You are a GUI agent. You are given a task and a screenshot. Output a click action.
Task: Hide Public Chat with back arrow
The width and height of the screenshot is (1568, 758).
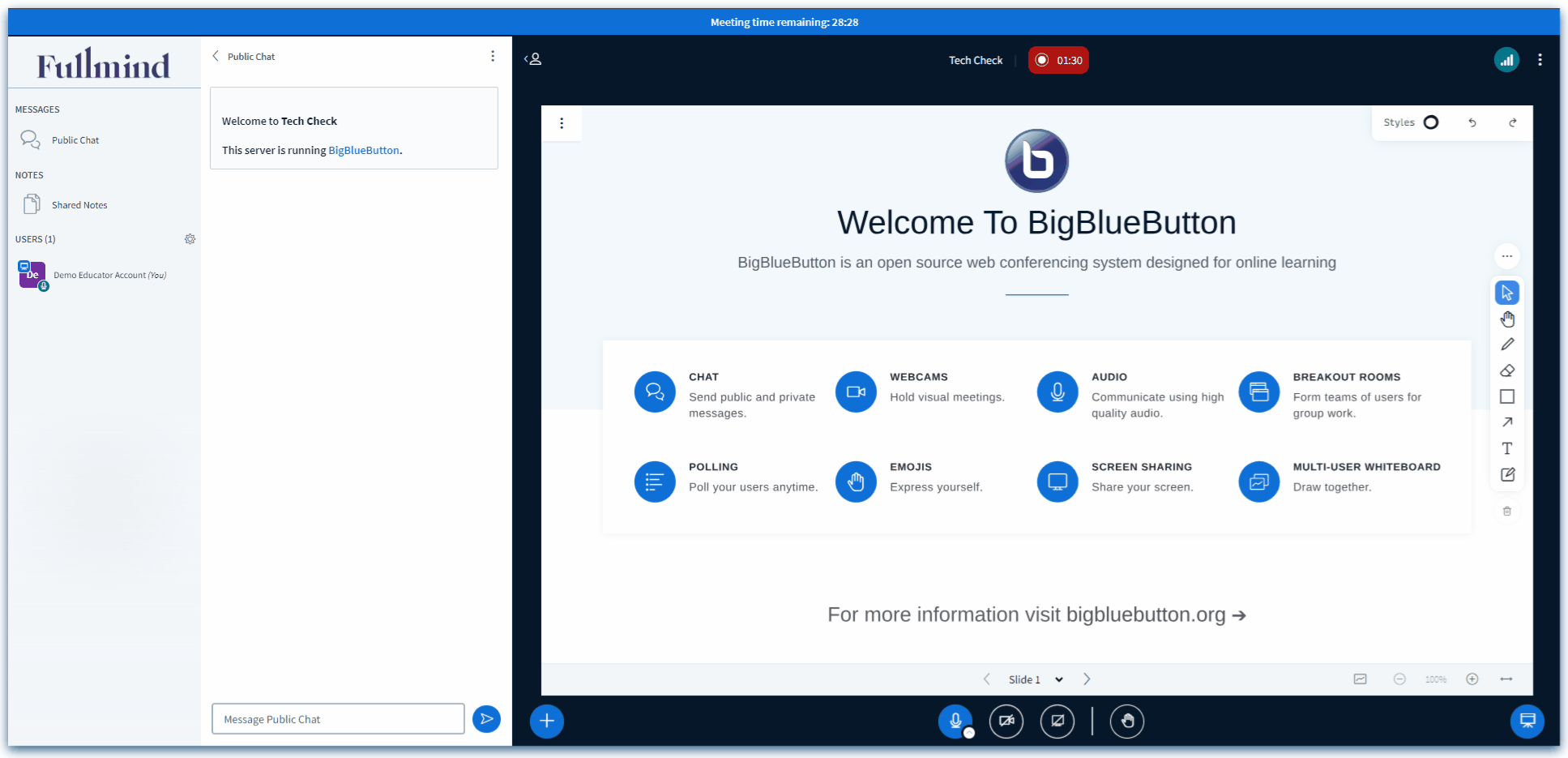[216, 56]
